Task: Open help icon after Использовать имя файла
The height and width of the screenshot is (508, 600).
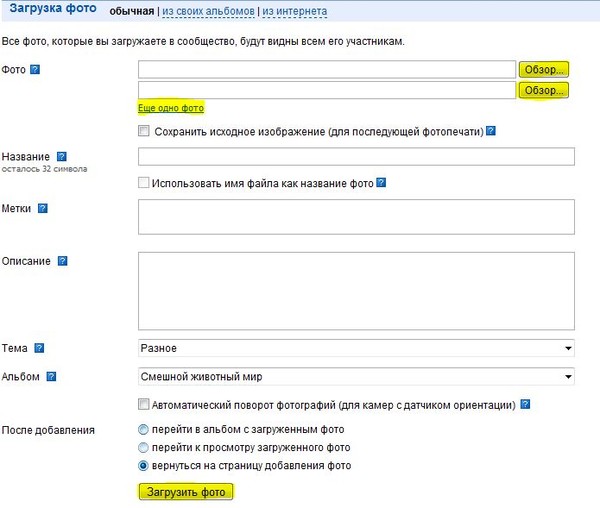Action: [381, 182]
